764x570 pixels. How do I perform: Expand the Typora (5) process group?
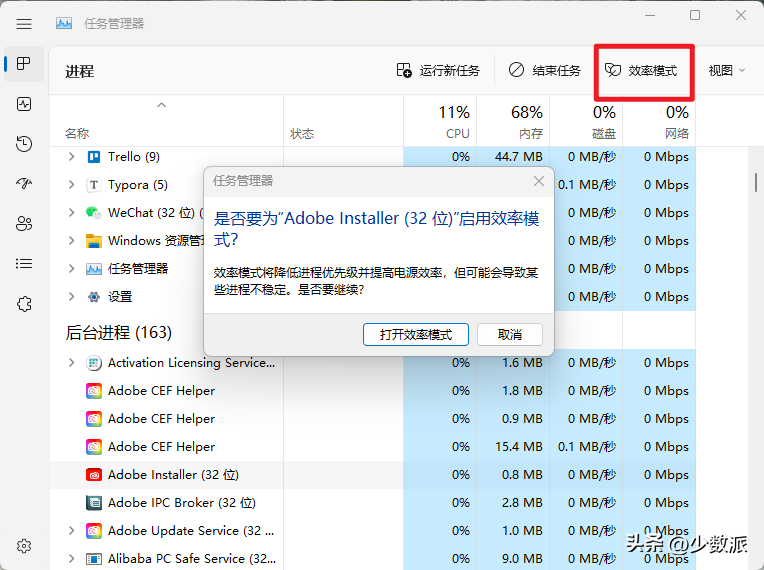[x=71, y=185]
